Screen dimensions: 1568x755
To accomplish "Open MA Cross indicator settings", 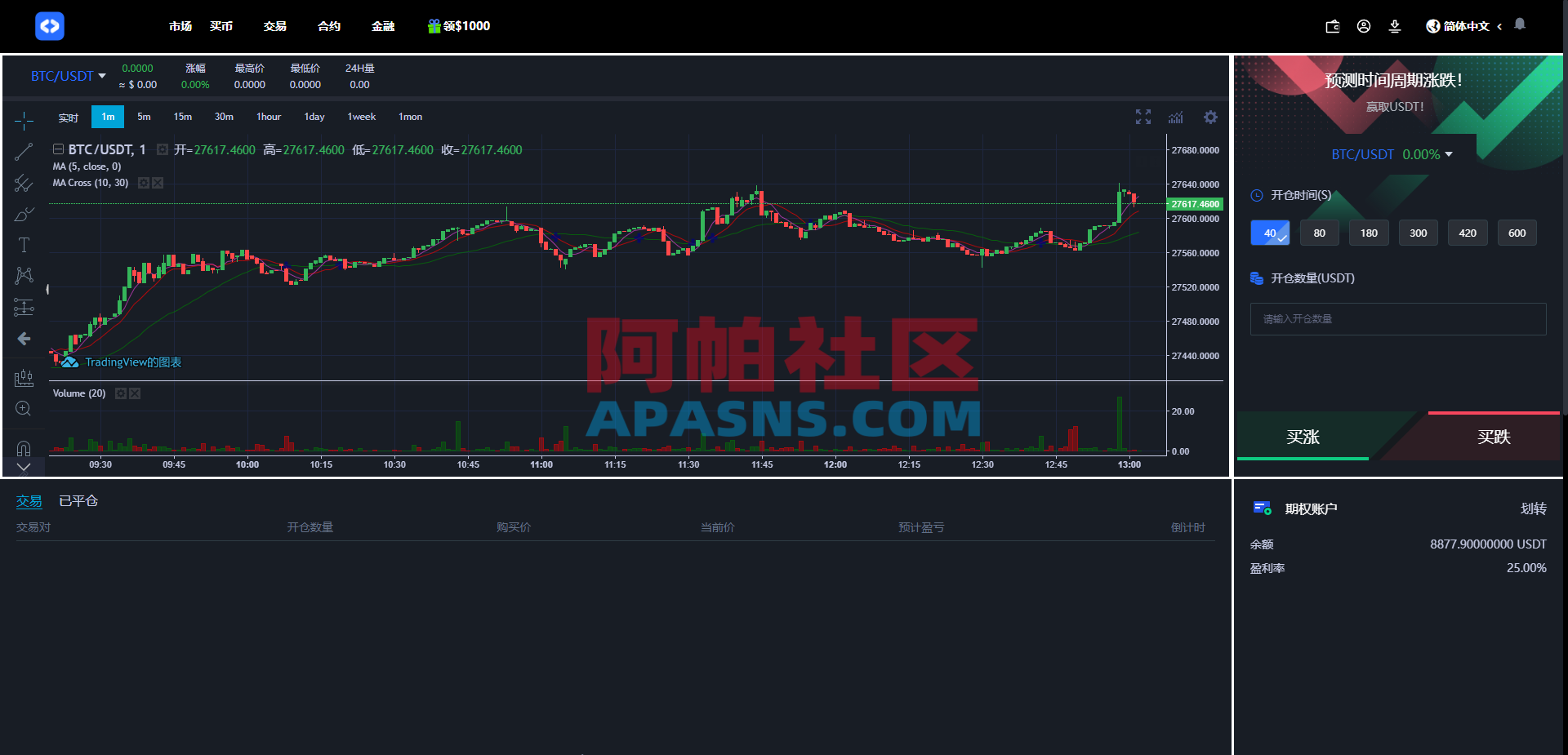I will pyautogui.click(x=144, y=183).
